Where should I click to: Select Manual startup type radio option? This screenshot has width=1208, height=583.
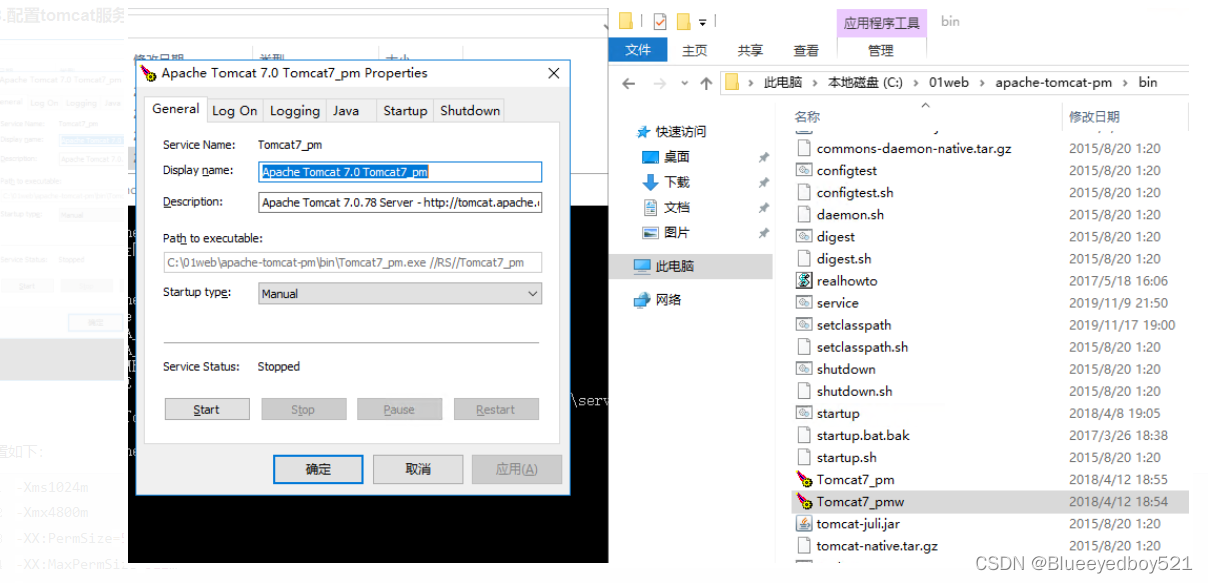pos(399,293)
